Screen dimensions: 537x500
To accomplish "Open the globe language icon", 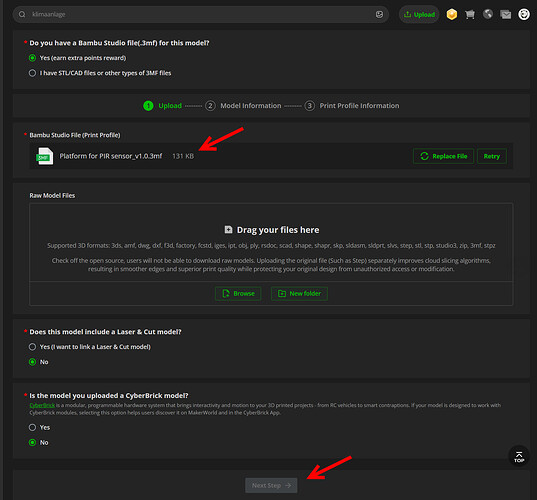I will coord(488,14).
